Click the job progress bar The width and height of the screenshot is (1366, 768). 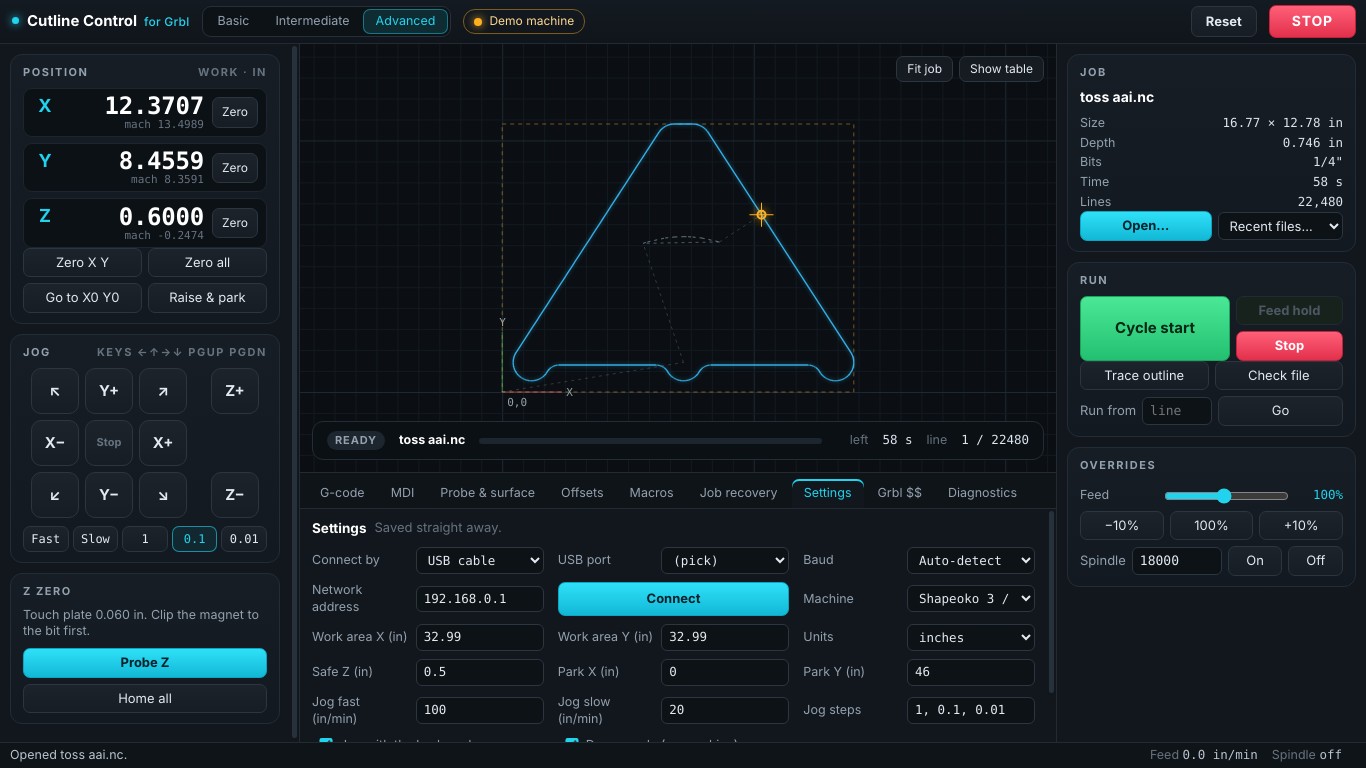coord(650,440)
